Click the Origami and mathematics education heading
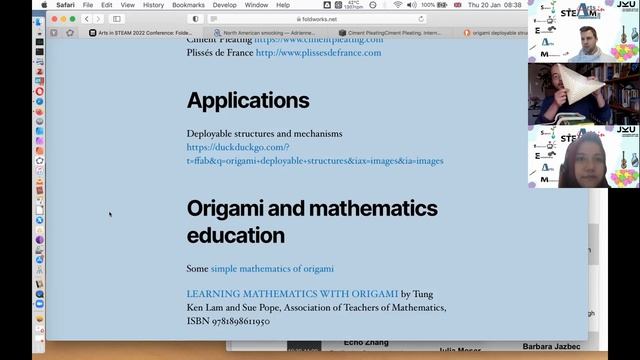Screen dimensions: 640x360 [312, 222]
